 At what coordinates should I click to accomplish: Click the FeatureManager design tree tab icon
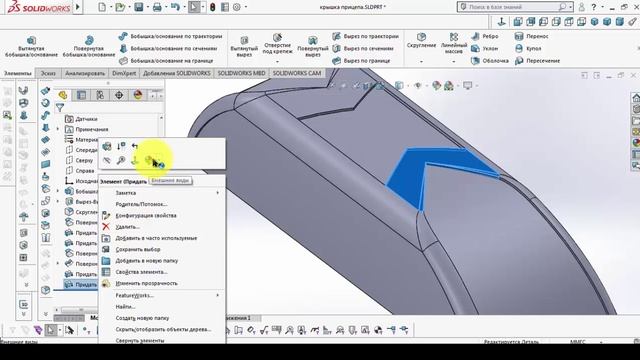click(62, 95)
